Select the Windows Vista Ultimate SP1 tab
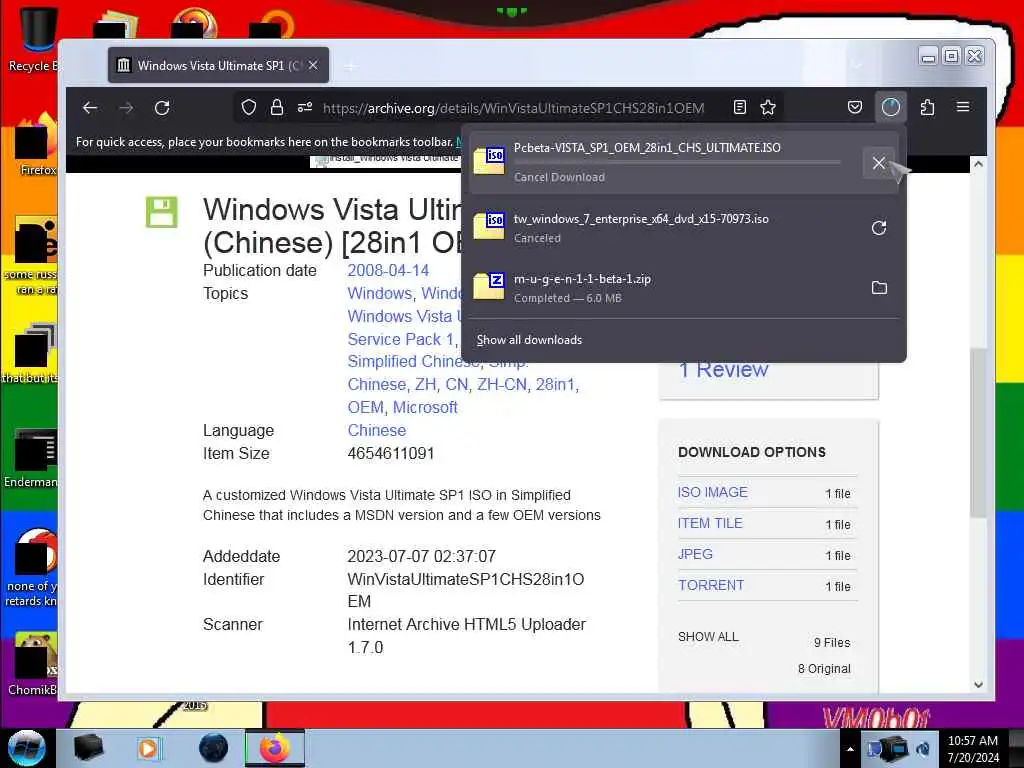The width and height of the screenshot is (1024, 768). click(x=218, y=65)
